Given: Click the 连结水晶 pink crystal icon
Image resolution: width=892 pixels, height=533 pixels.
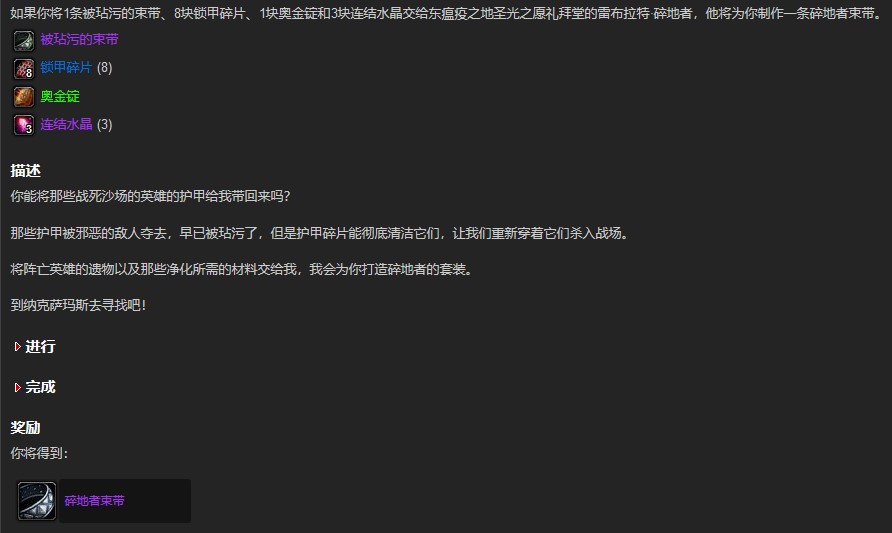Looking at the screenshot, I should coord(24,125).
